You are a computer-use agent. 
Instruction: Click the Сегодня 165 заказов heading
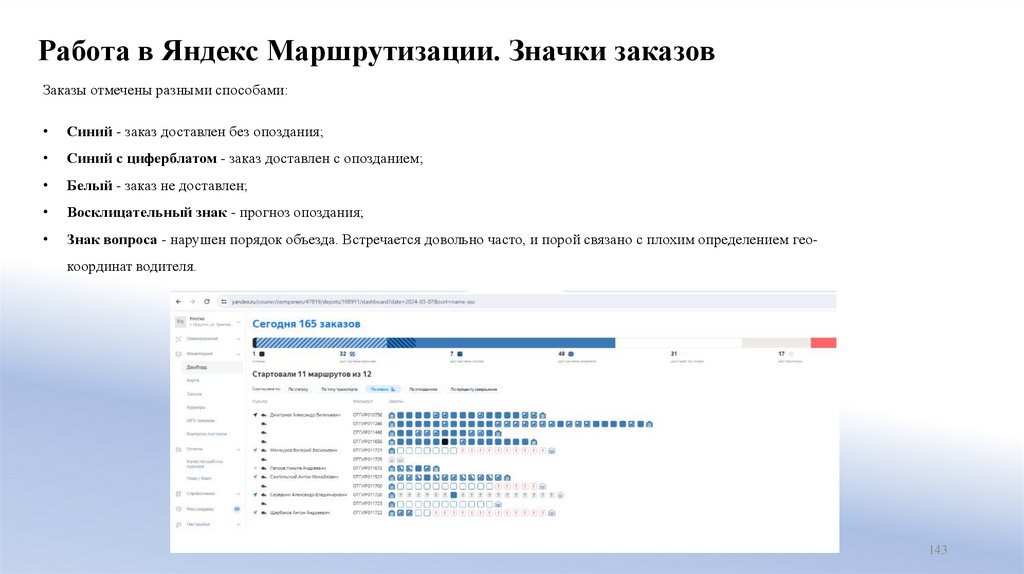tap(306, 324)
